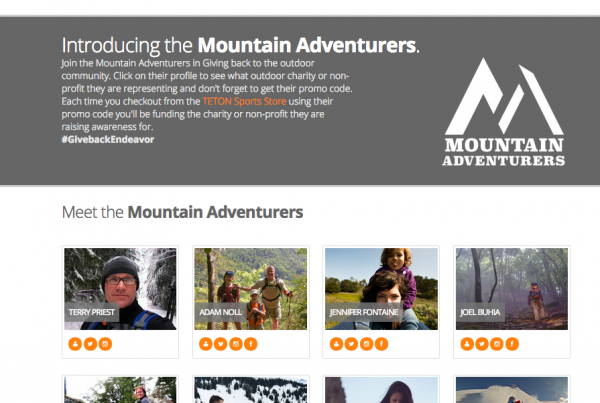Visit Joel Buhia's Facebook page
This screenshot has height=403, width=600.
(512, 344)
